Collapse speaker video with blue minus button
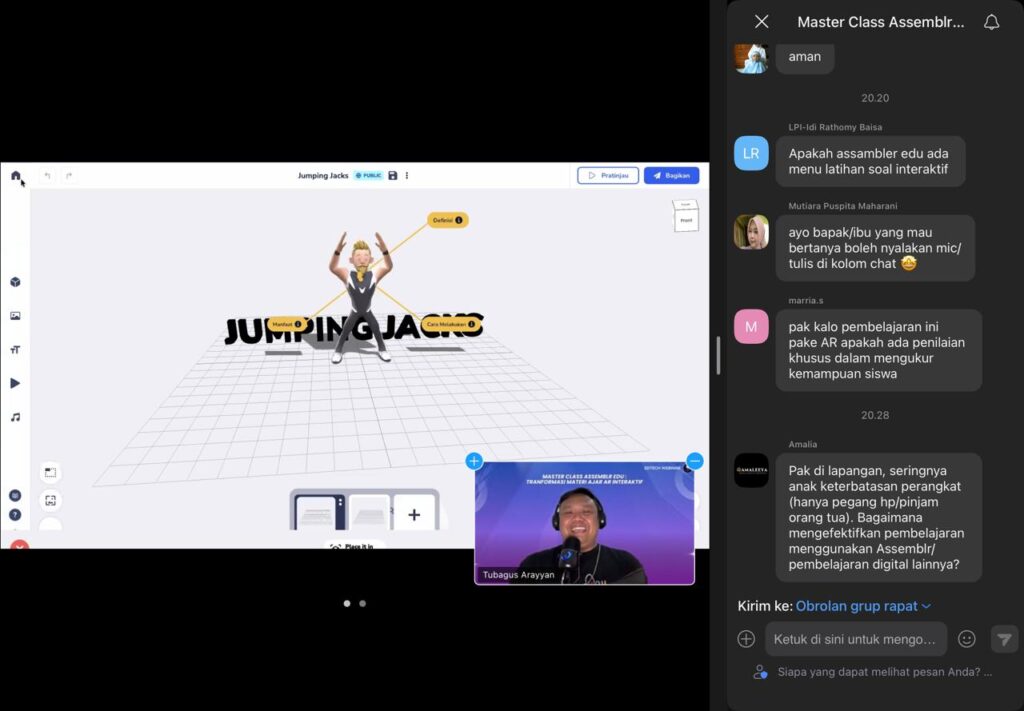This screenshot has height=711, width=1024. pyautogui.click(x=695, y=461)
